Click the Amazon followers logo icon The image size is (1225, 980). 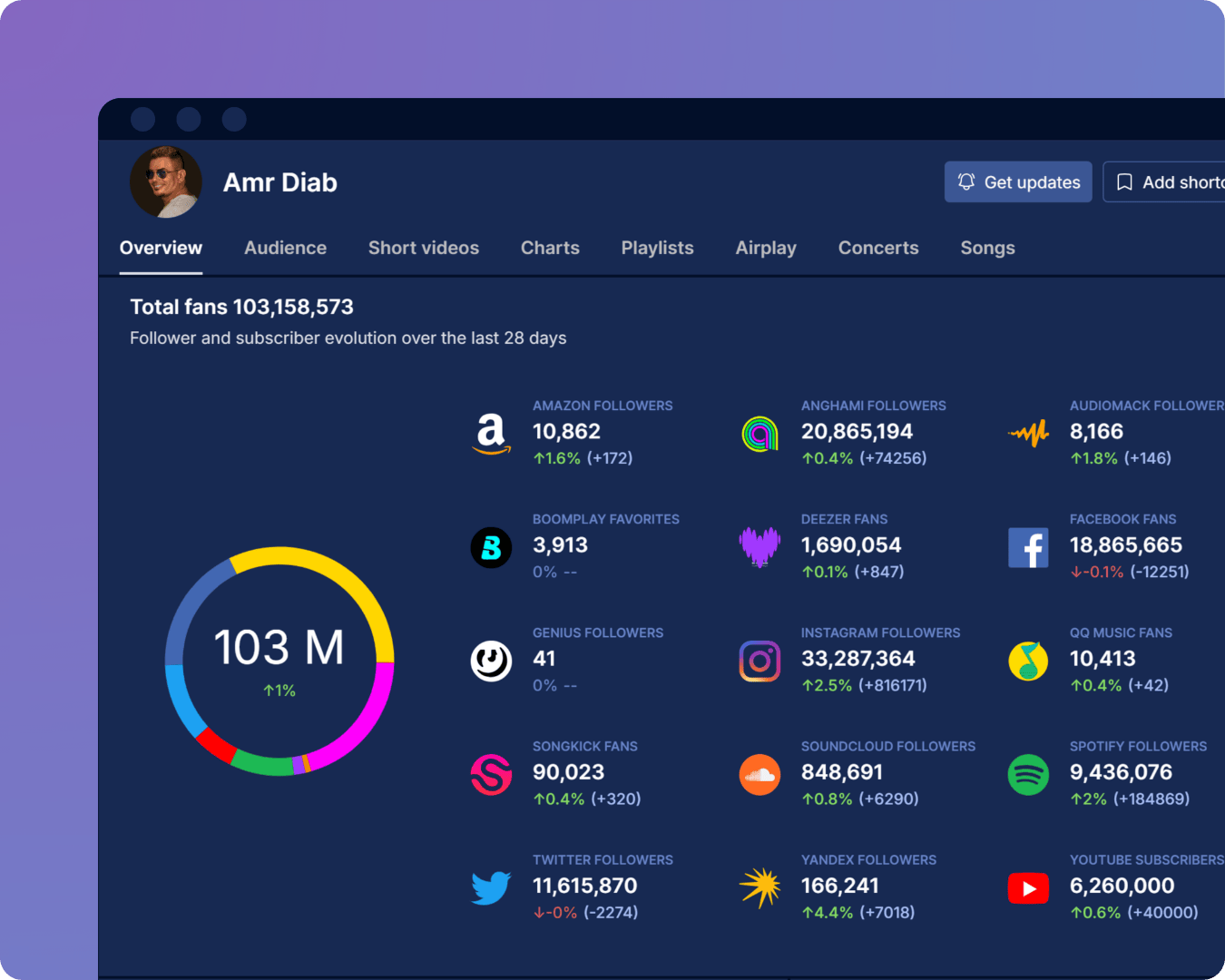[x=491, y=434]
